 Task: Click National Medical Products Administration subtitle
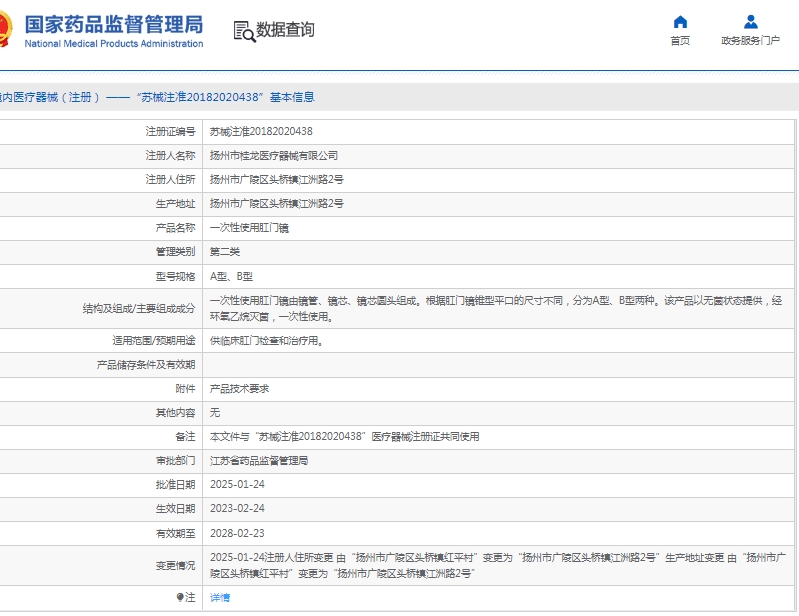(114, 44)
